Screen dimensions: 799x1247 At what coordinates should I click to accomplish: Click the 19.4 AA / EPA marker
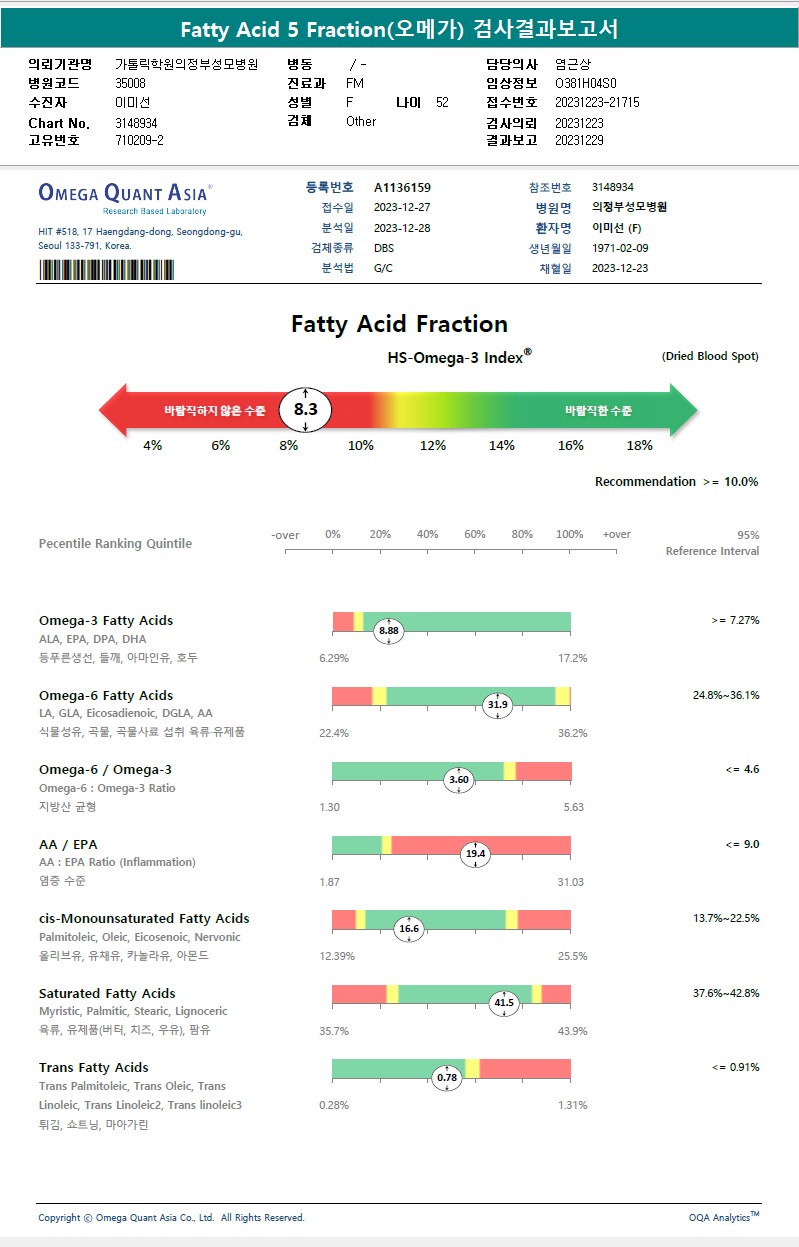tap(475, 853)
